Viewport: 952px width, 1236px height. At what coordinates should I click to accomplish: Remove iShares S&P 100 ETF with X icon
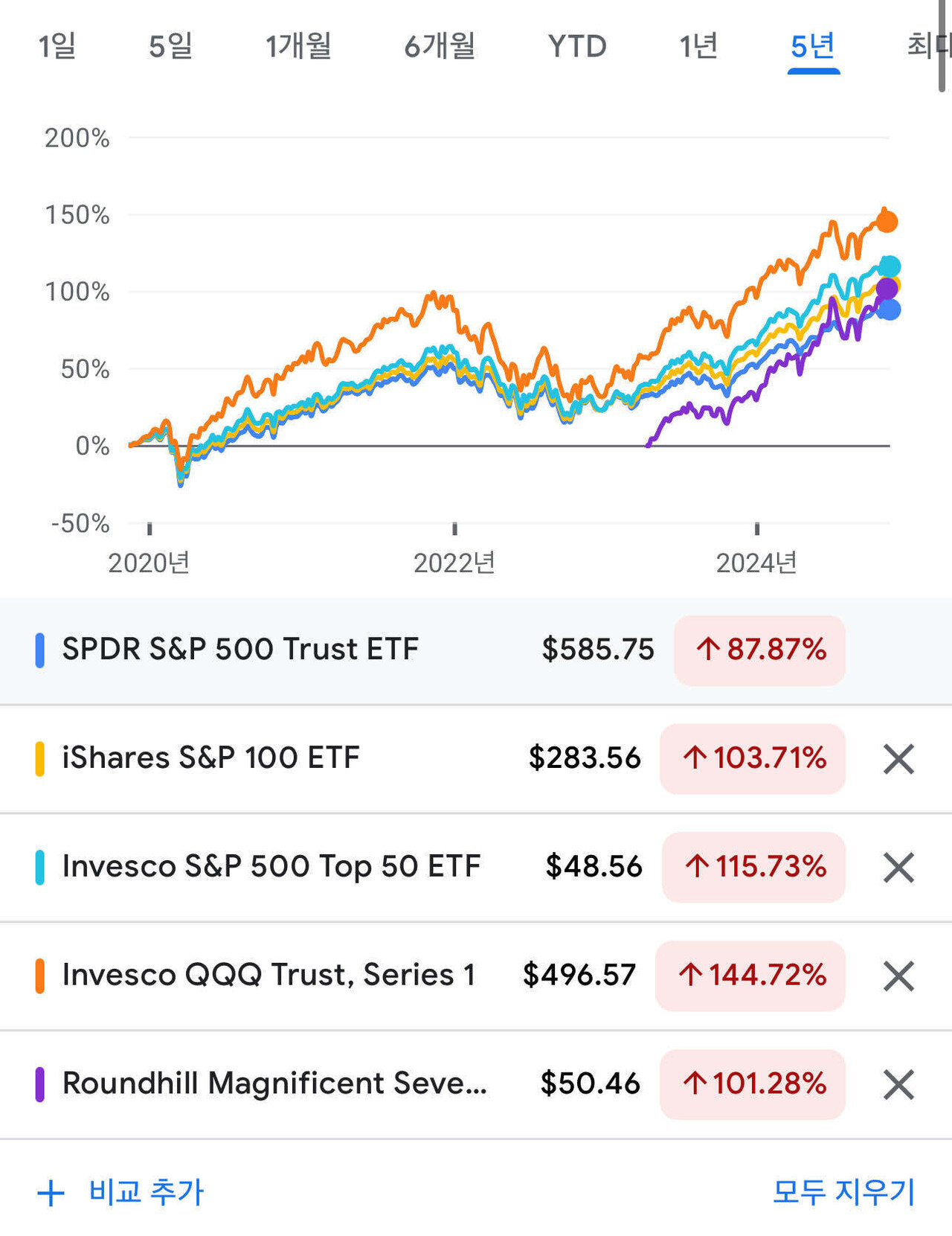[898, 759]
